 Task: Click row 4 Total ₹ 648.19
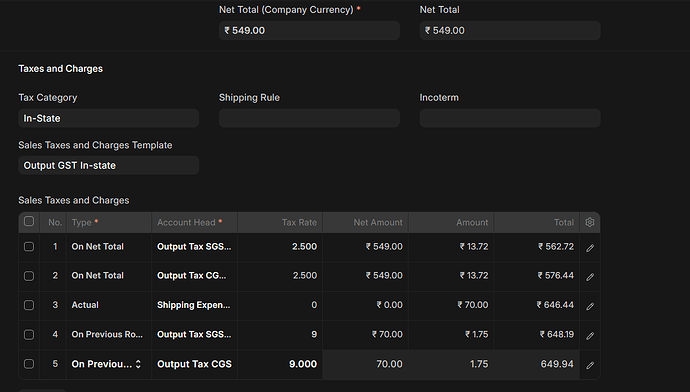click(x=557, y=334)
